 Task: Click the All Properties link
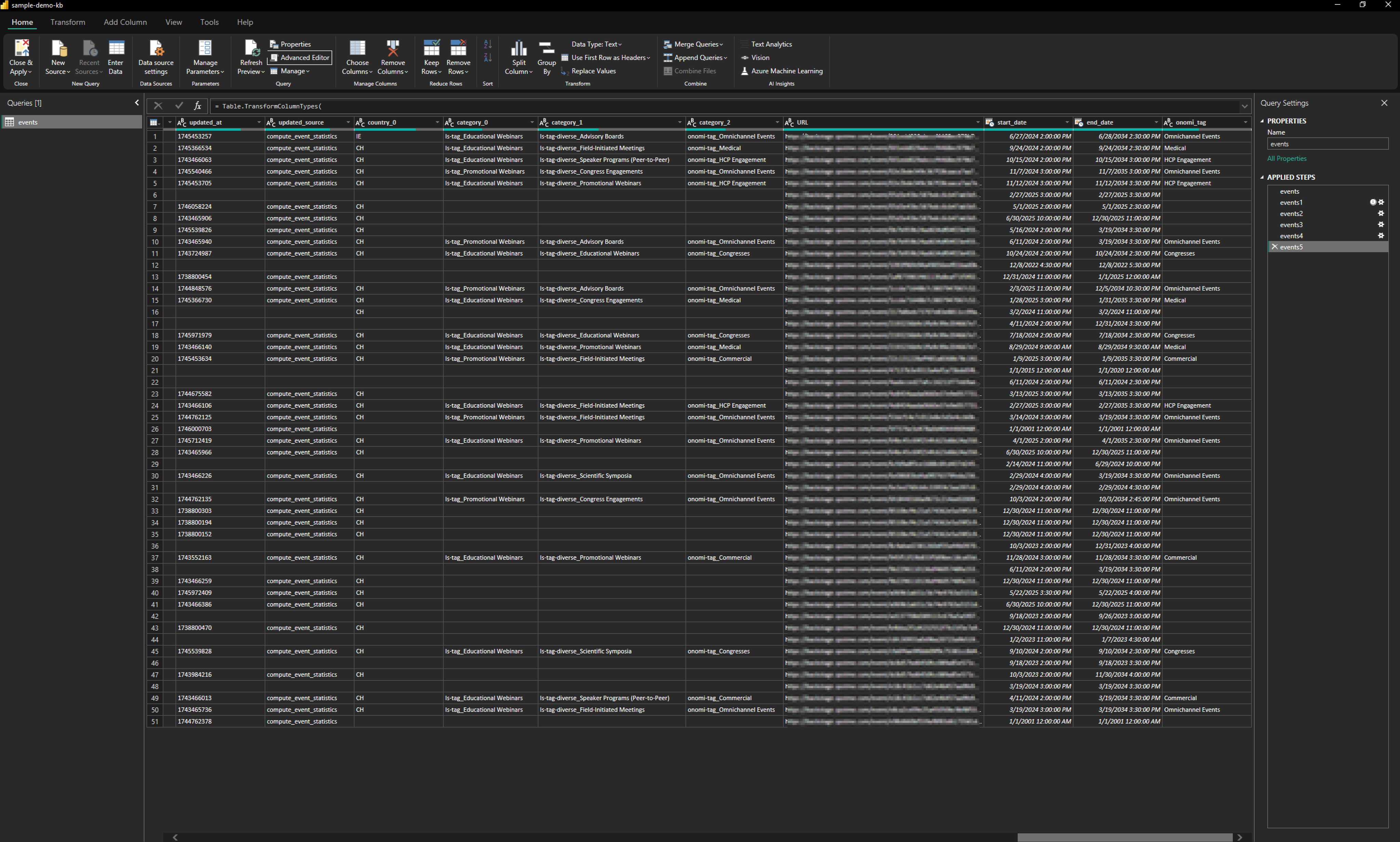tap(1287, 158)
